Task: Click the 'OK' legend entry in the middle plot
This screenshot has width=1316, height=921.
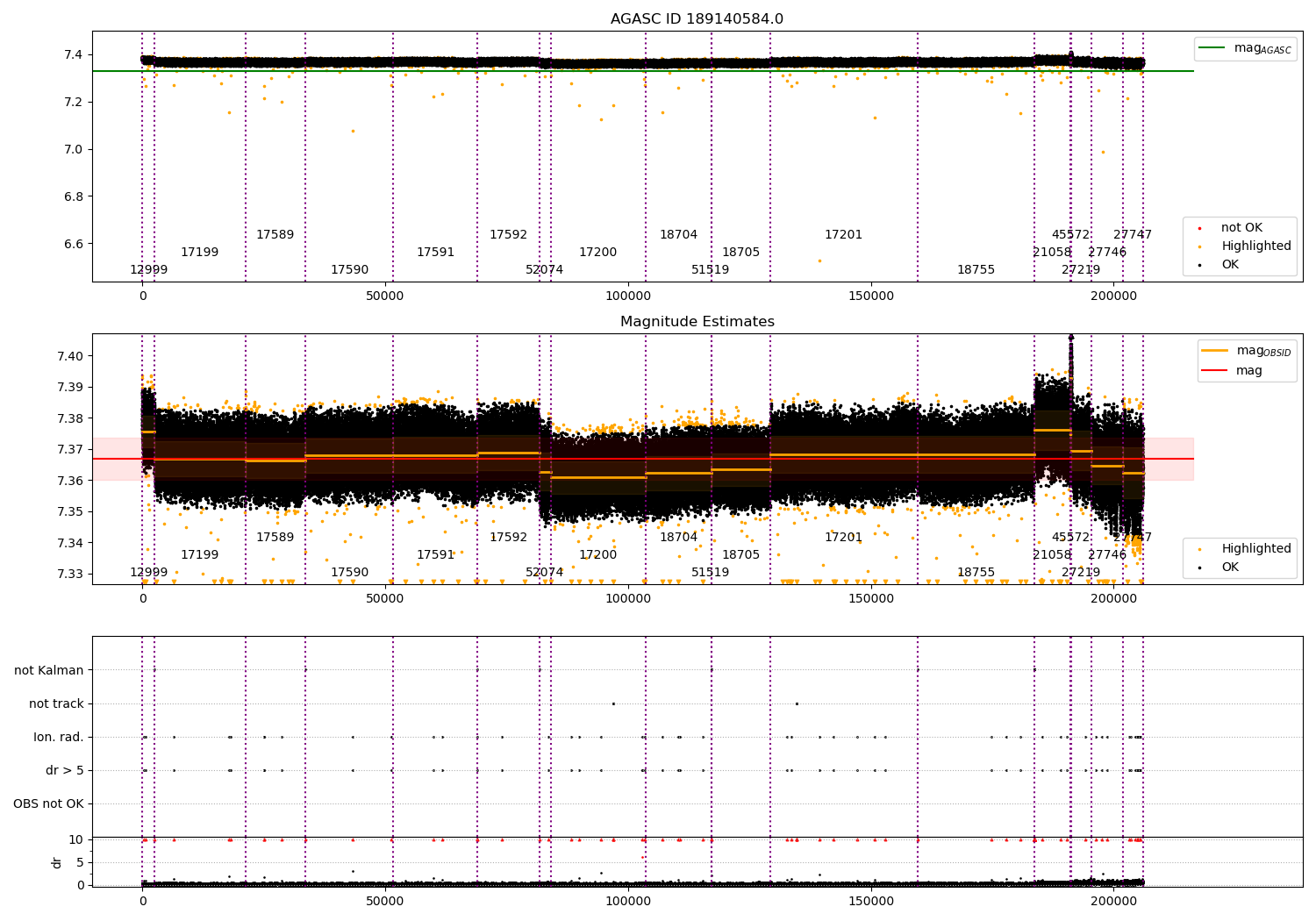Action: click(1219, 568)
